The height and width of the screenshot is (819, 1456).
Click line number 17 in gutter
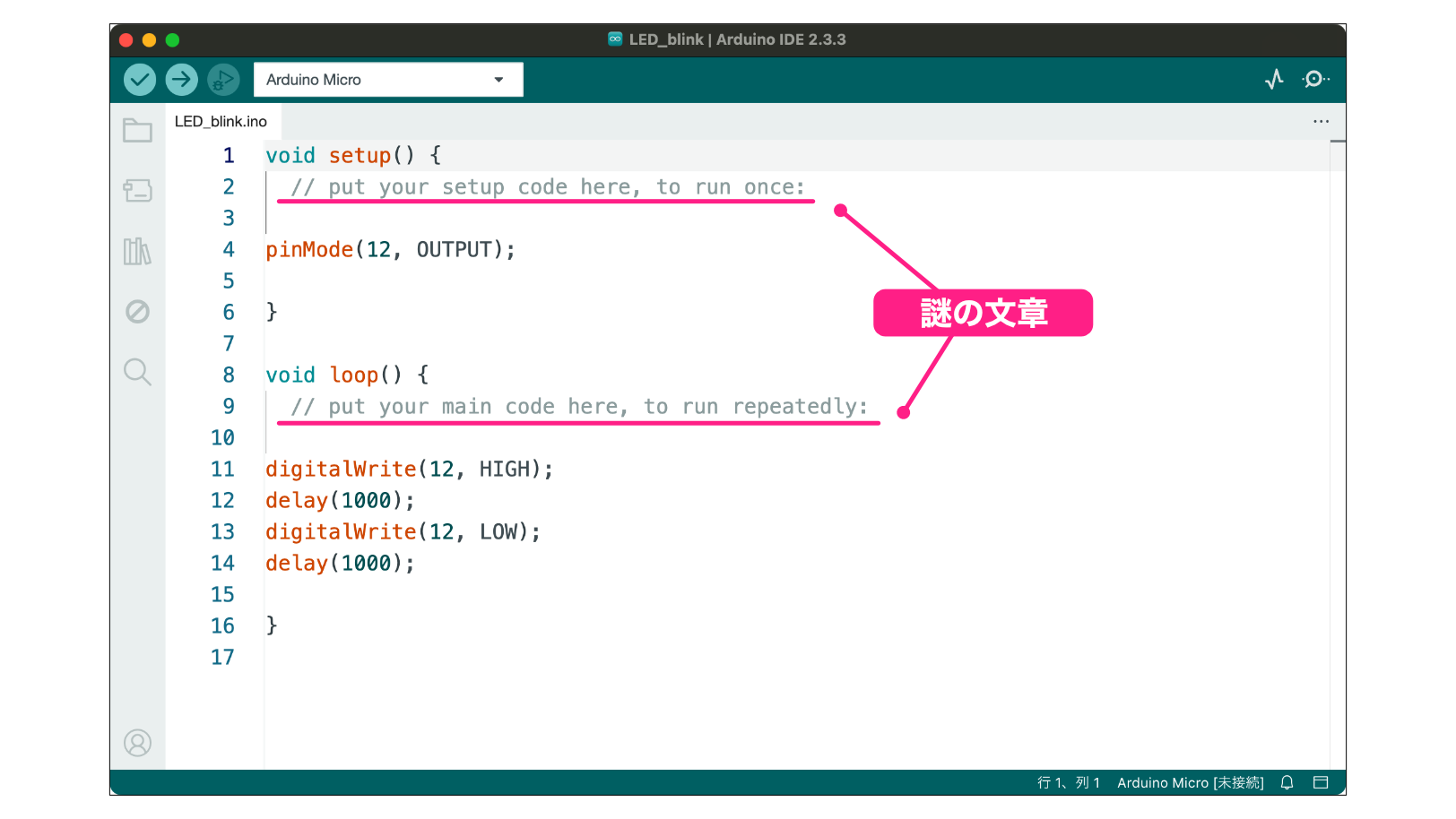(x=222, y=658)
